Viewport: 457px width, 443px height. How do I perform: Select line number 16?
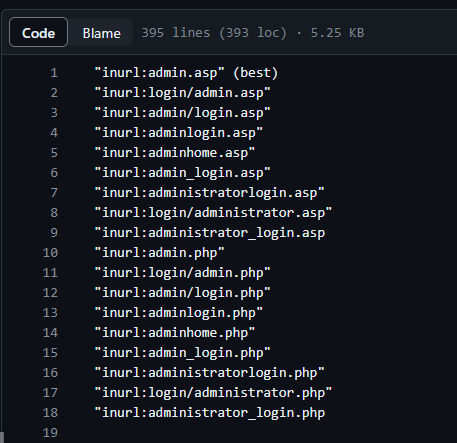tap(50, 373)
